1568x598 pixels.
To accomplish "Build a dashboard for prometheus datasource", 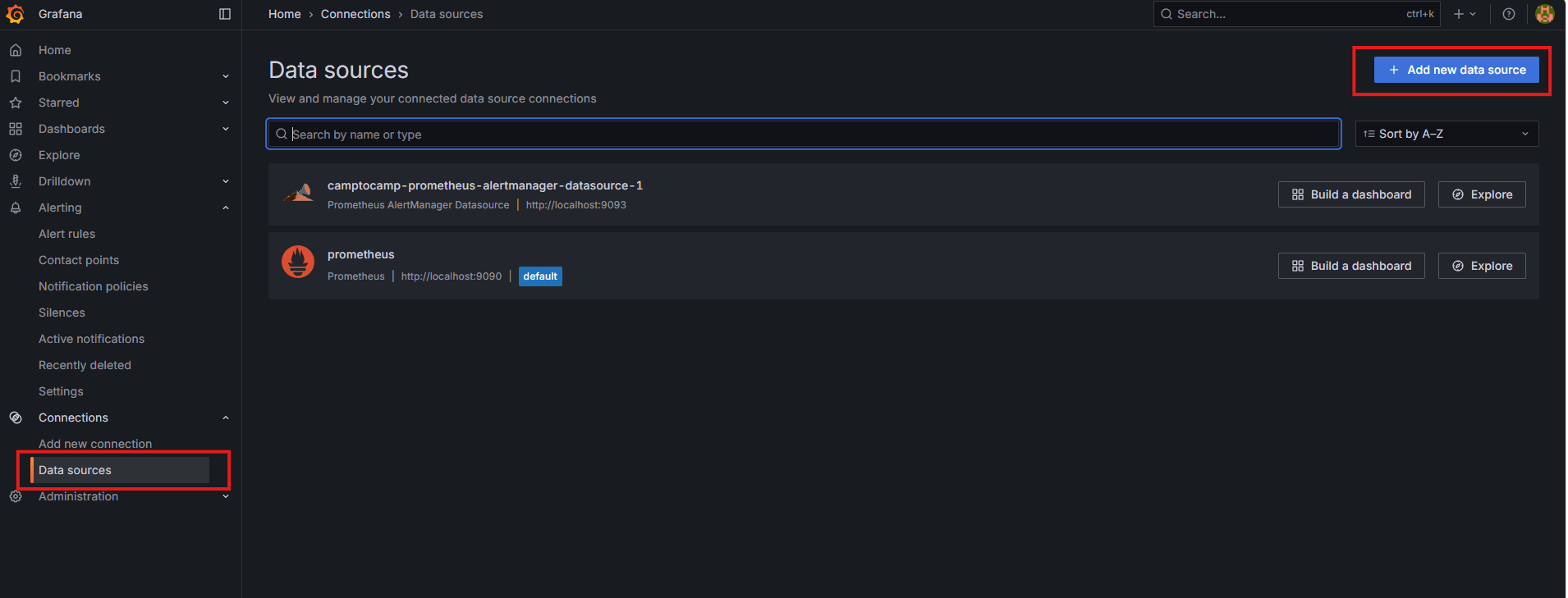I will (1351, 266).
